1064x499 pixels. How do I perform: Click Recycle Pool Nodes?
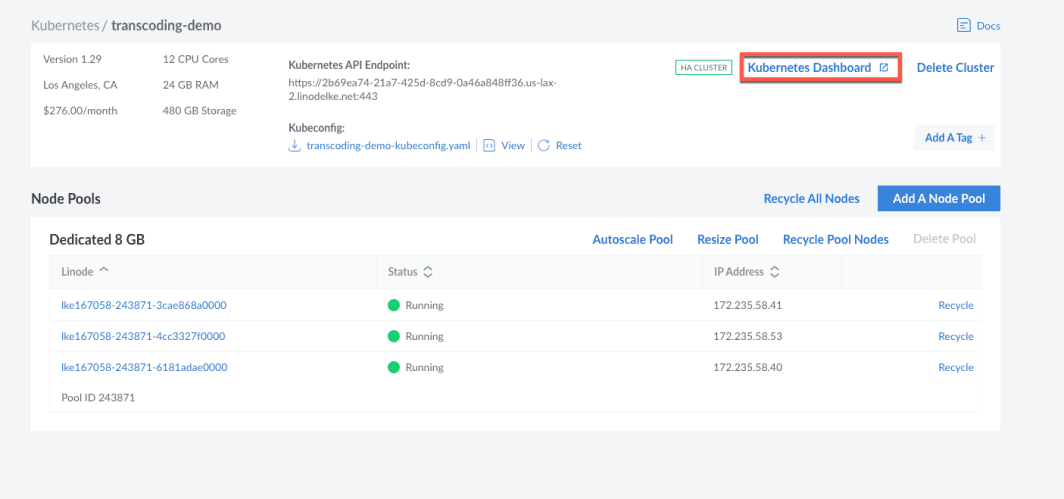click(835, 240)
